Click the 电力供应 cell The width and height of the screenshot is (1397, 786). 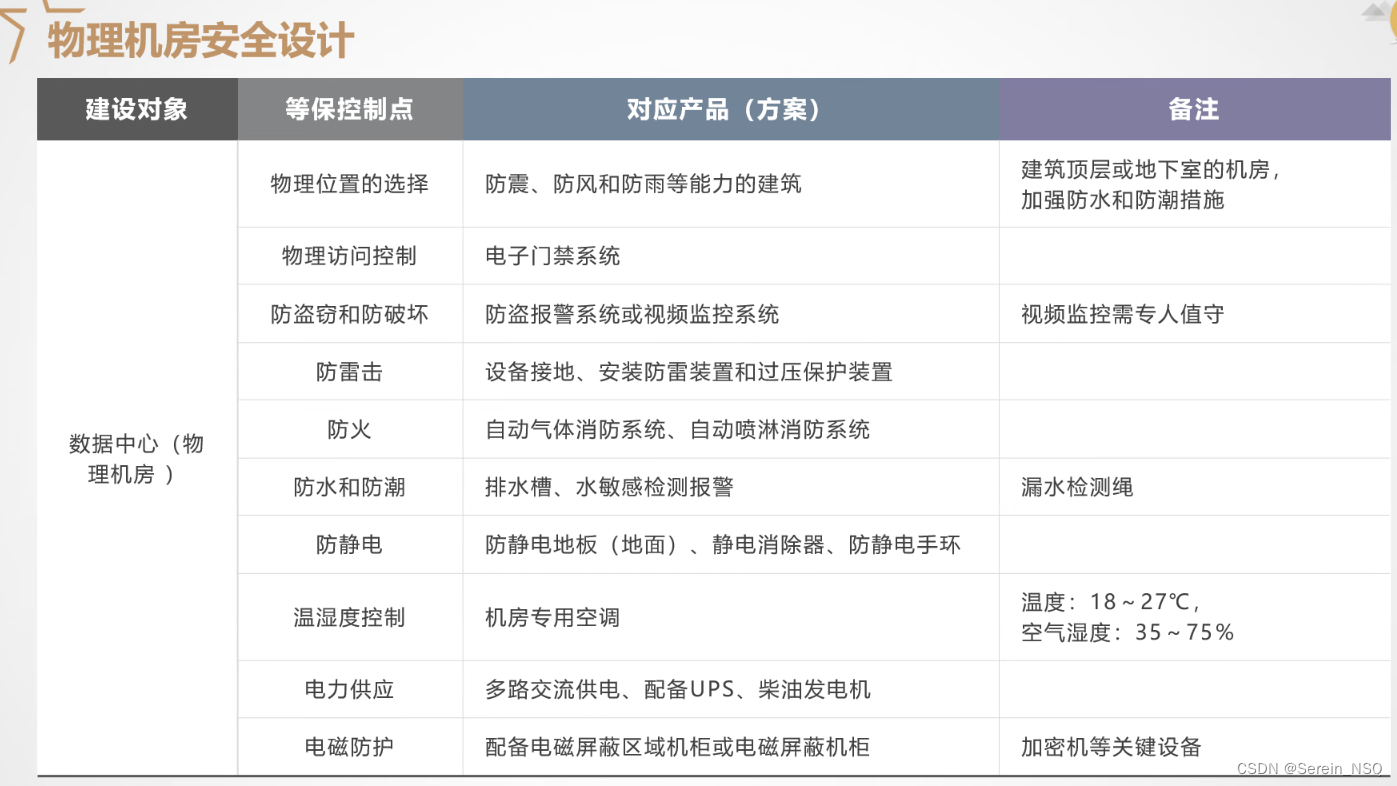click(350, 690)
